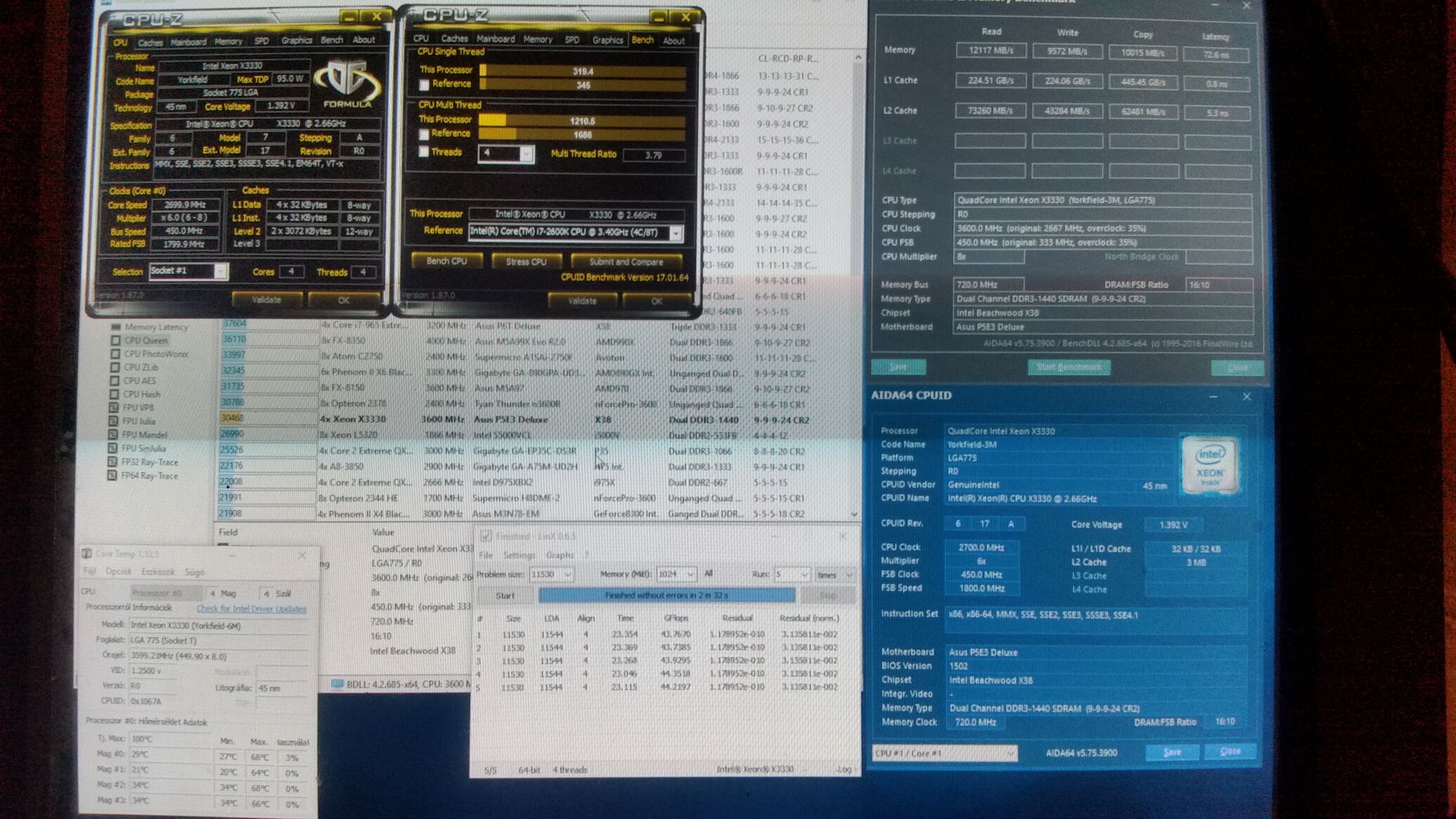Click the Single Thread This Processor score bar
1456x819 pixels.
point(582,71)
